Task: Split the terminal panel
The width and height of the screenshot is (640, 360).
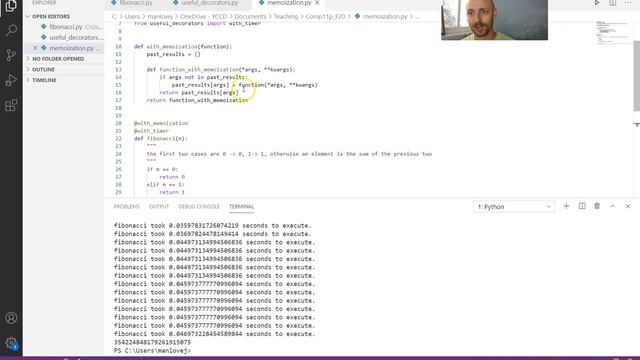Action: coord(582,206)
